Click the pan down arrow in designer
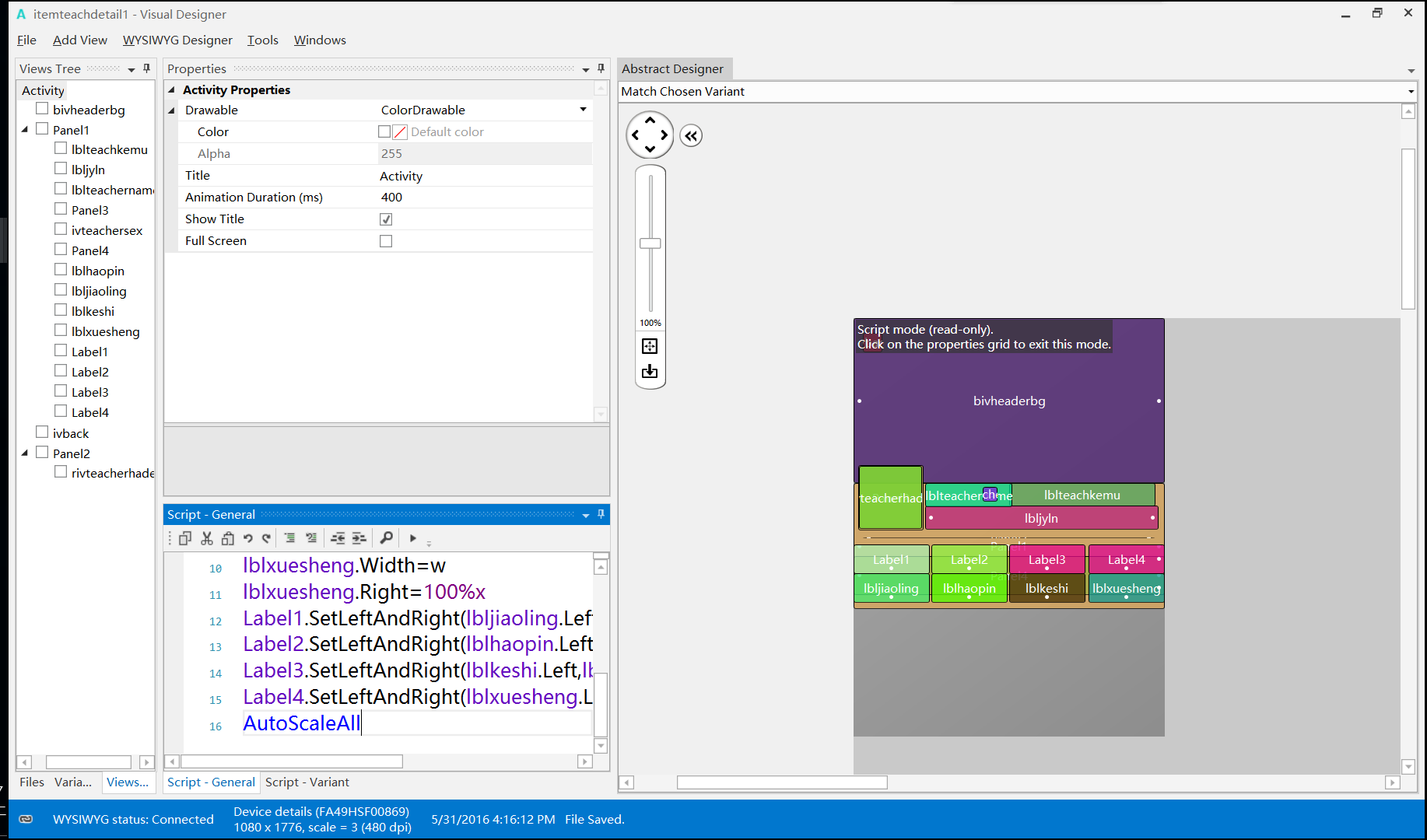Viewport: 1427px width, 840px height. click(650, 149)
